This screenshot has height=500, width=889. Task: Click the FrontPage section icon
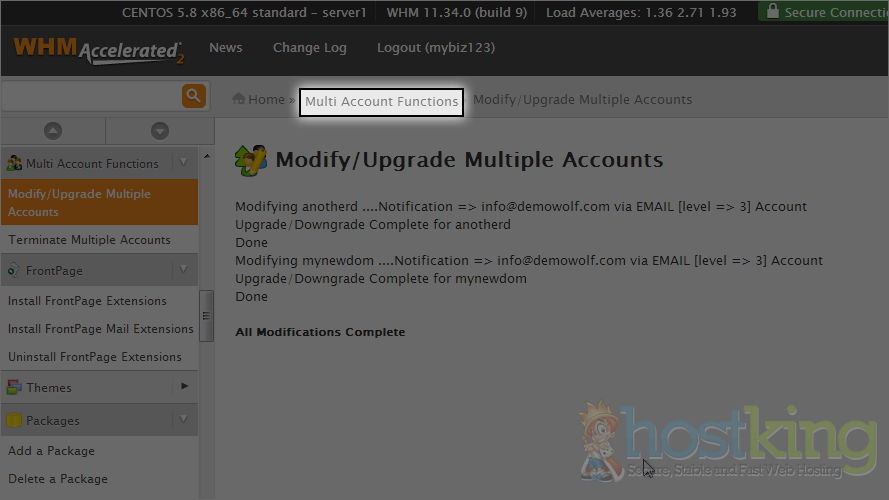[x=14, y=270]
